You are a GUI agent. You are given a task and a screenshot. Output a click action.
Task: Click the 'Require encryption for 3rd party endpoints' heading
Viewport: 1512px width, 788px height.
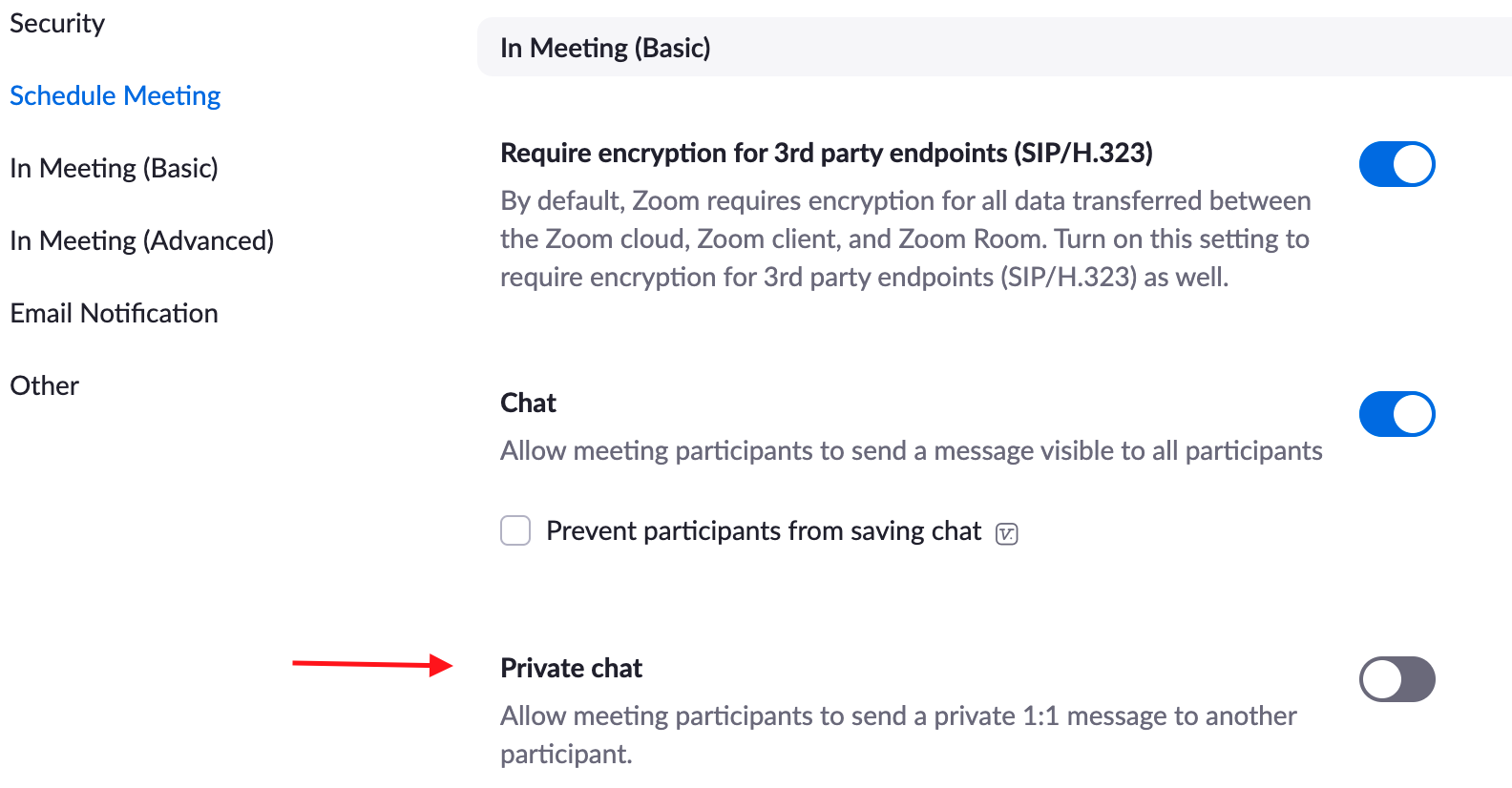(826, 153)
